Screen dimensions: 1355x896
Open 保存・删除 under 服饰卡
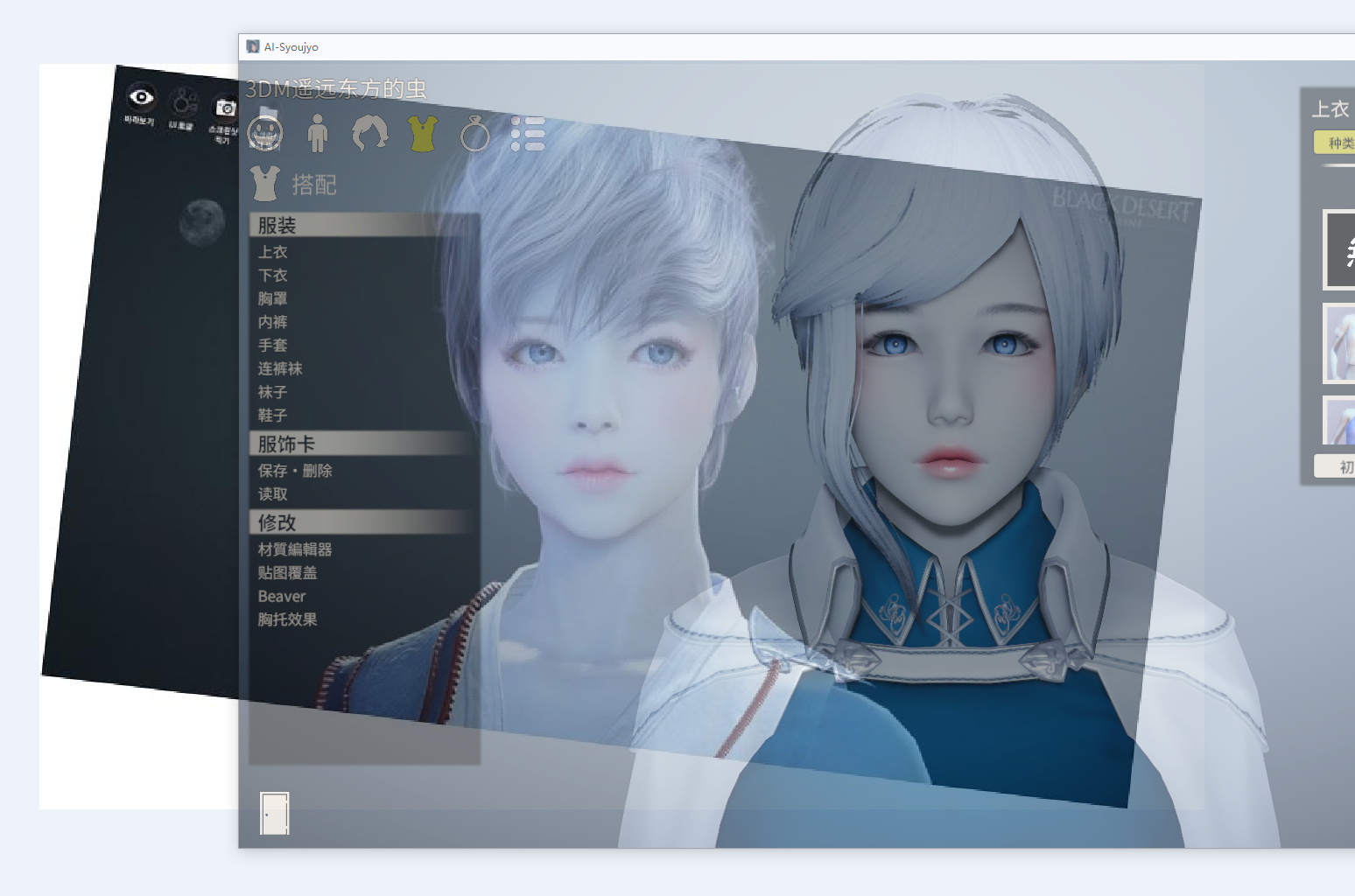pos(295,471)
